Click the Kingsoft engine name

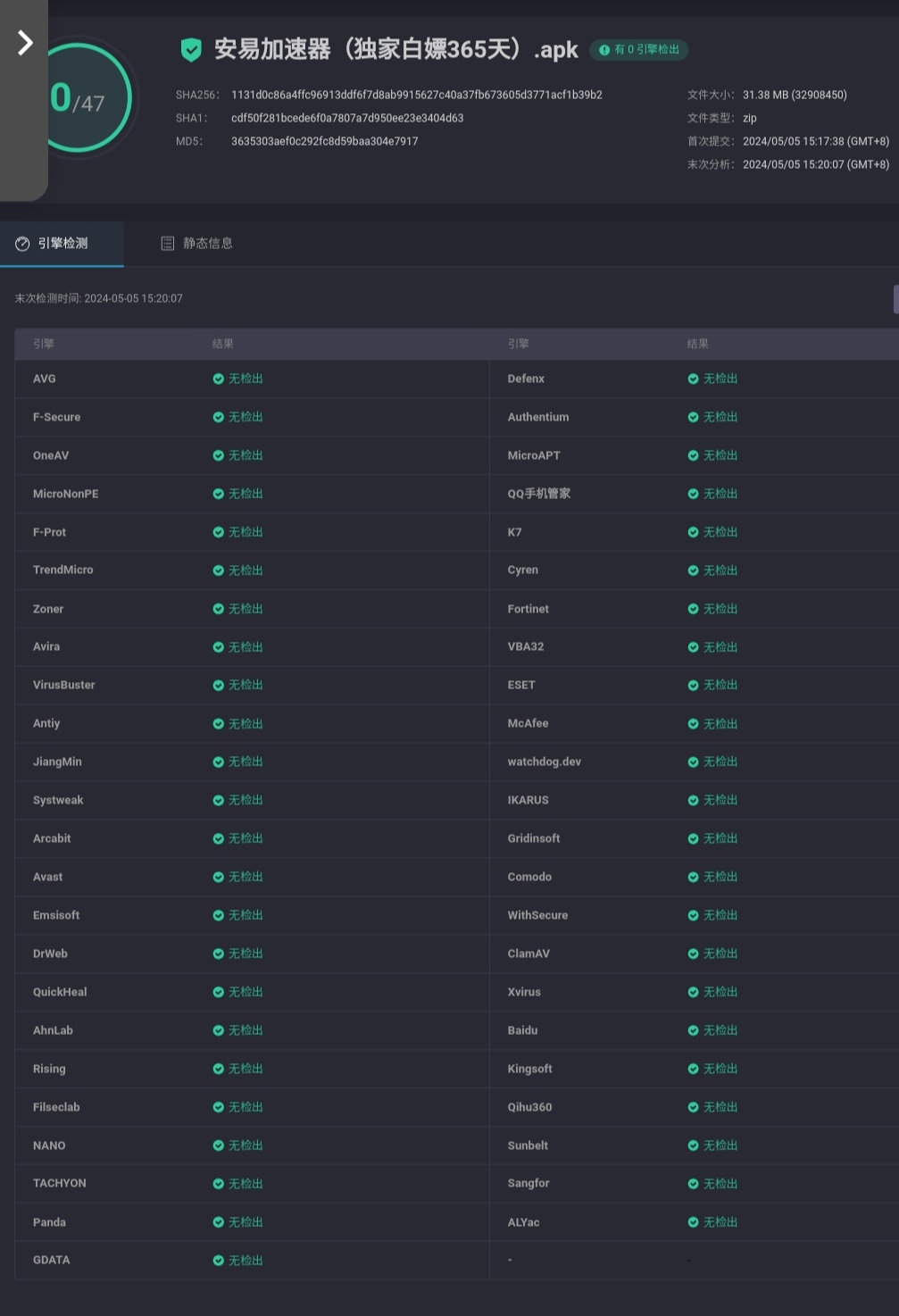530,1069
